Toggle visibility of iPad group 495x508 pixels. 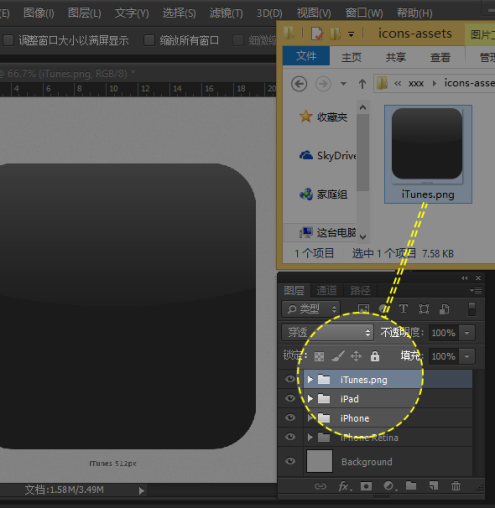coord(290,398)
